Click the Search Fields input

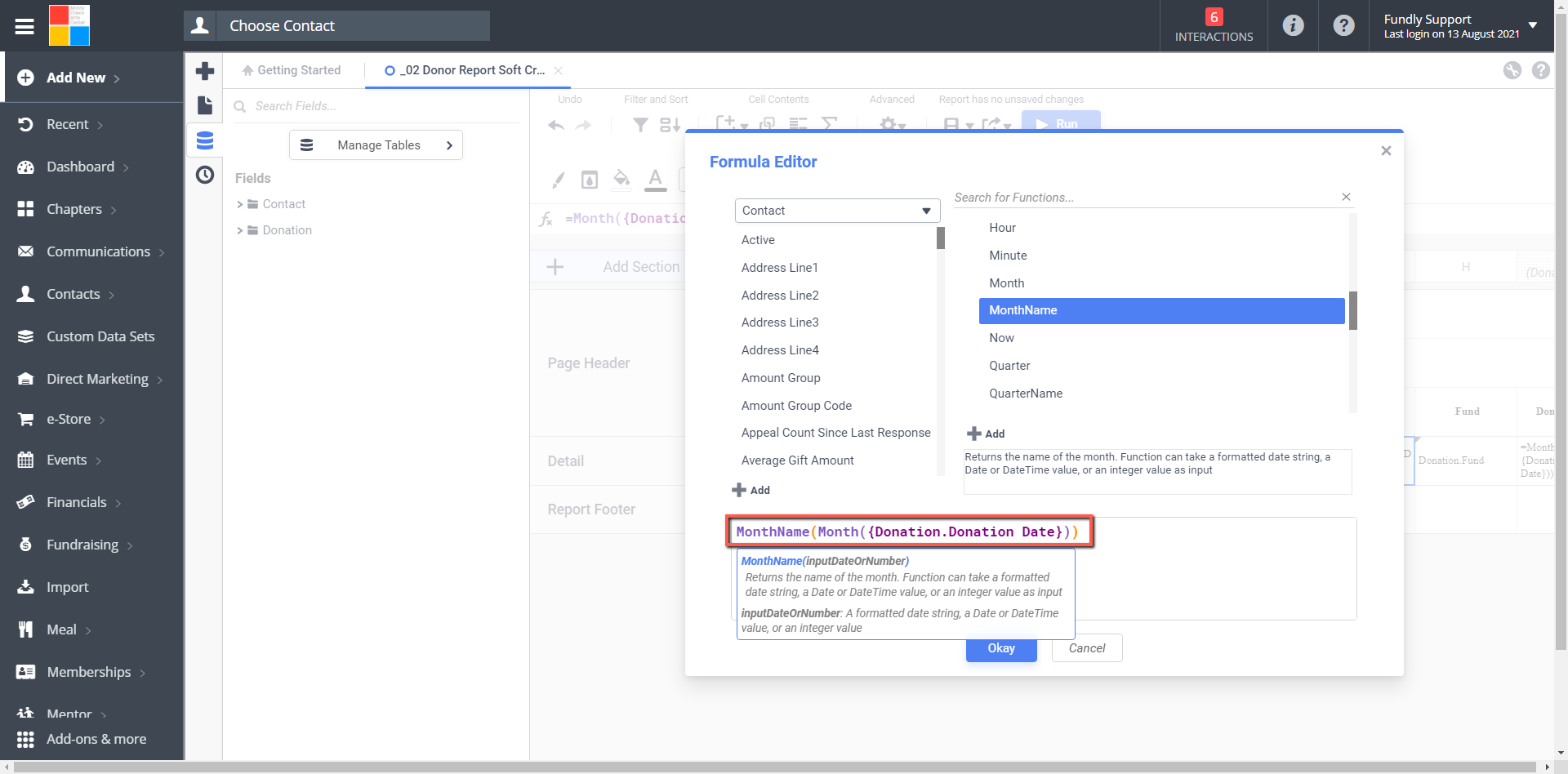pos(376,106)
